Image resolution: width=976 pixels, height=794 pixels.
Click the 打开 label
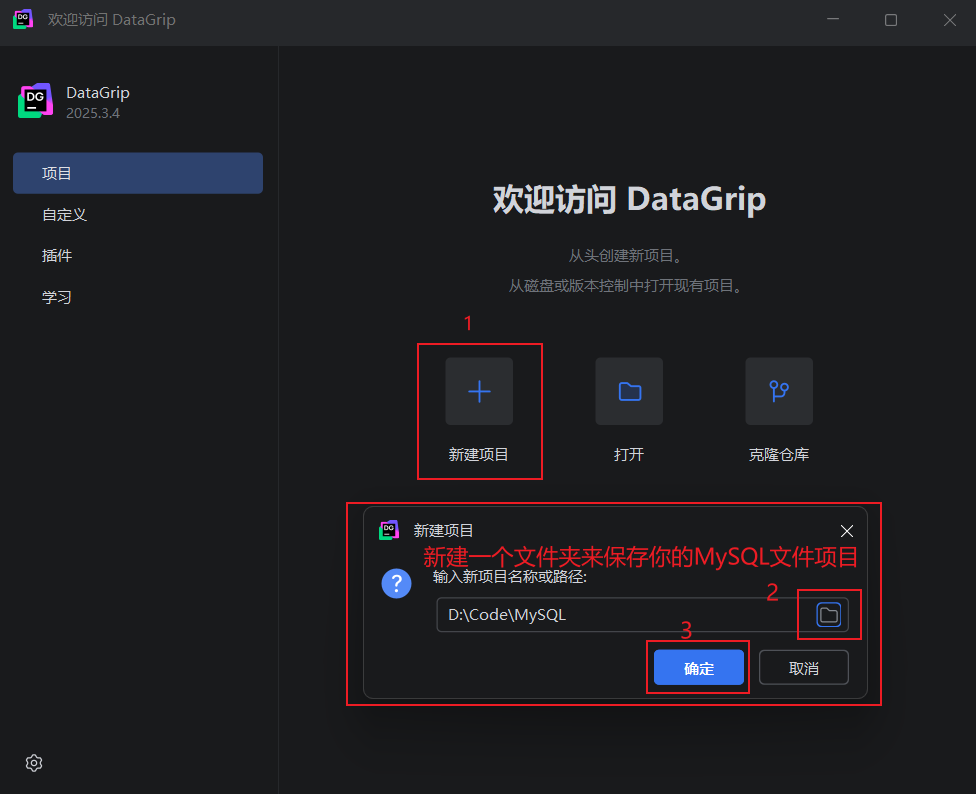(x=629, y=455)
